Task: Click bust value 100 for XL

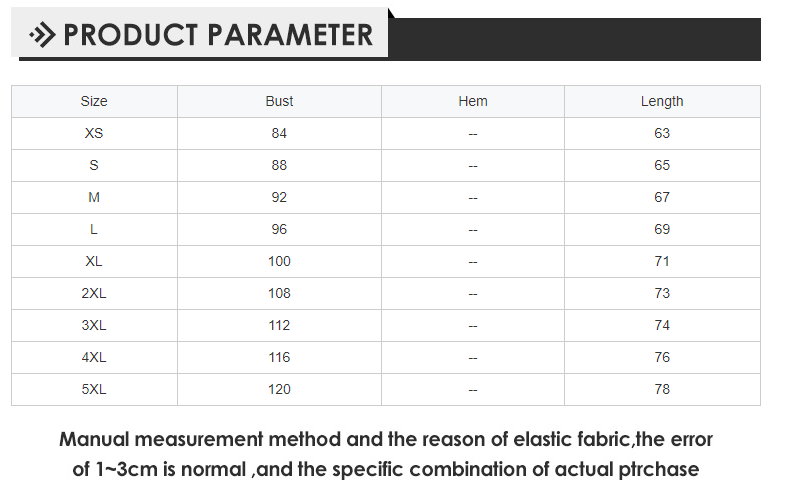Action: point(279,261)
